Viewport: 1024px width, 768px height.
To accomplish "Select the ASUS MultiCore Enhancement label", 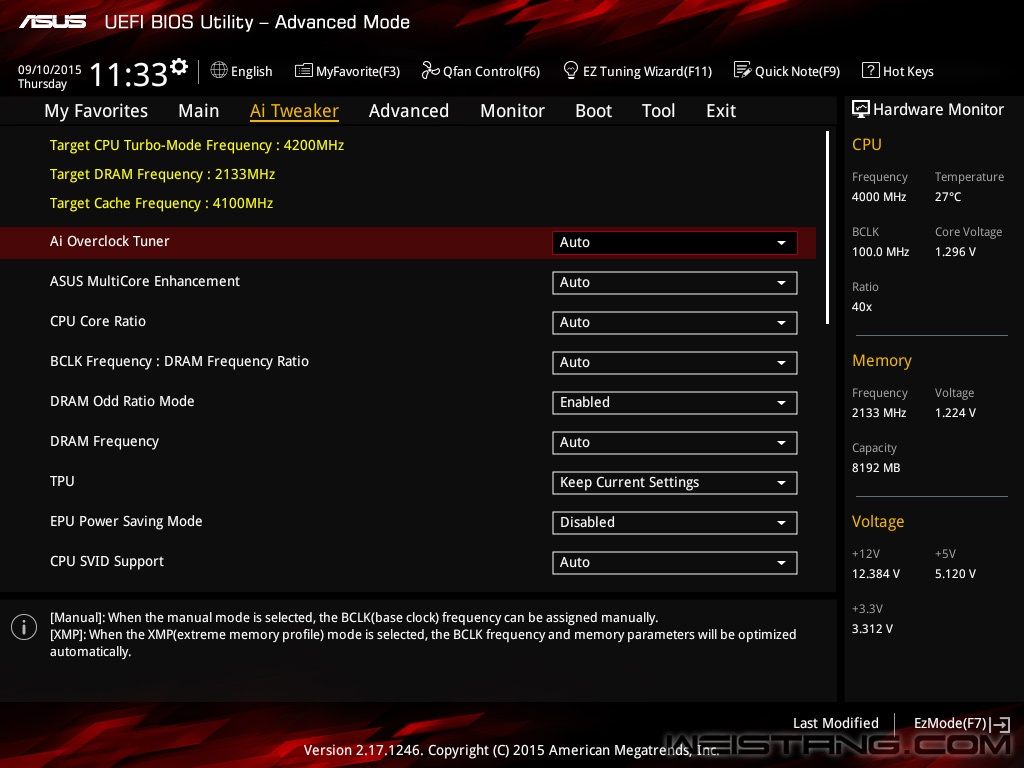I will tap(145, 281).
